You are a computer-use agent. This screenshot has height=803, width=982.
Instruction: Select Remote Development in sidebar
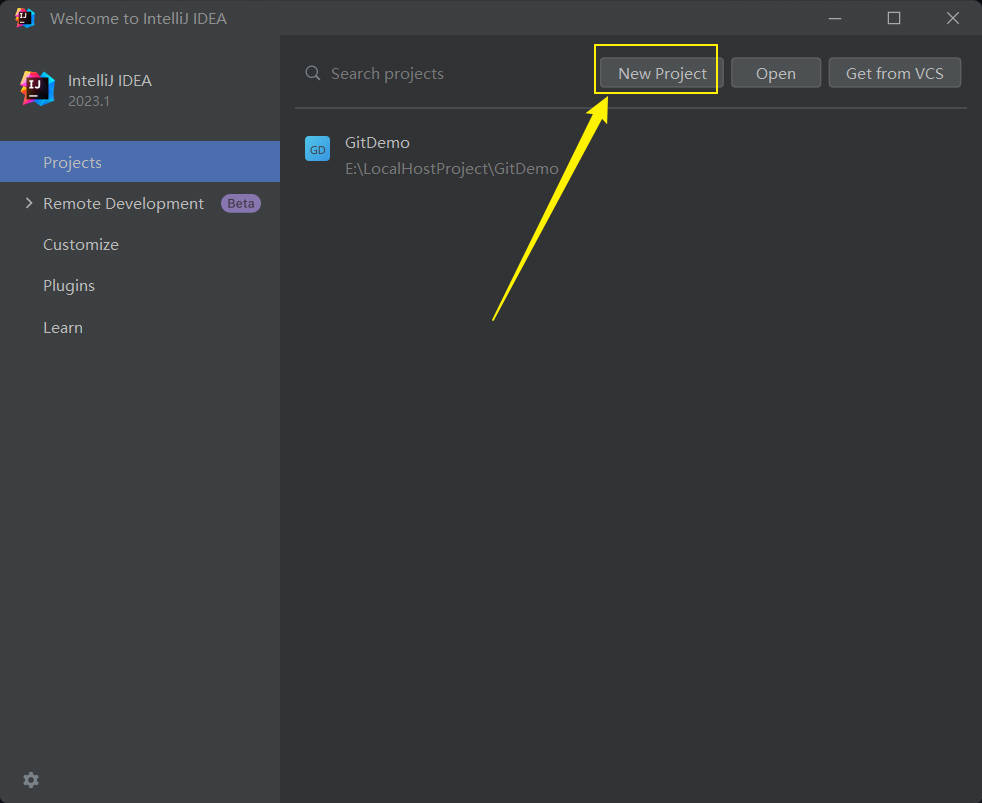(x=140, y=204)
